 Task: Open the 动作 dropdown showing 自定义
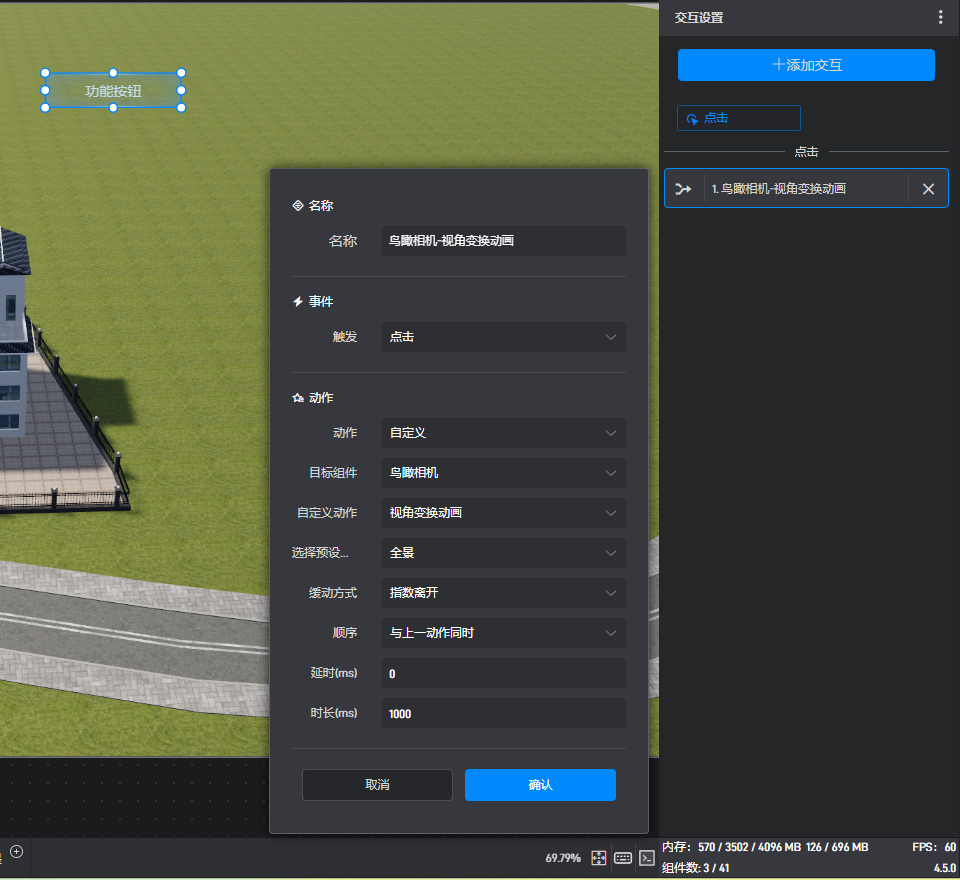(503, 433)
